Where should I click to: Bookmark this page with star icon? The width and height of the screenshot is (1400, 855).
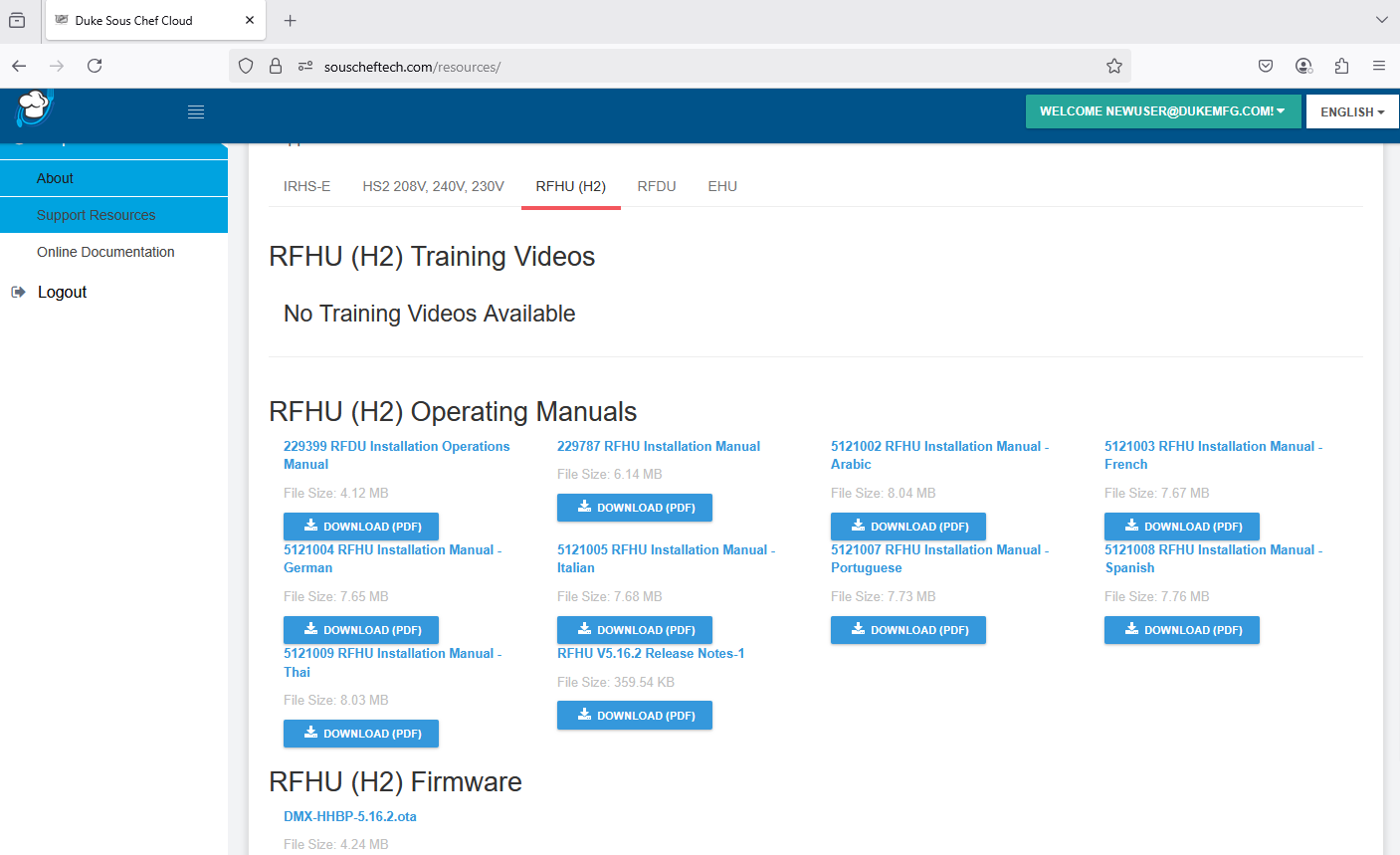pyautogui.click(x=1114, y=66)
